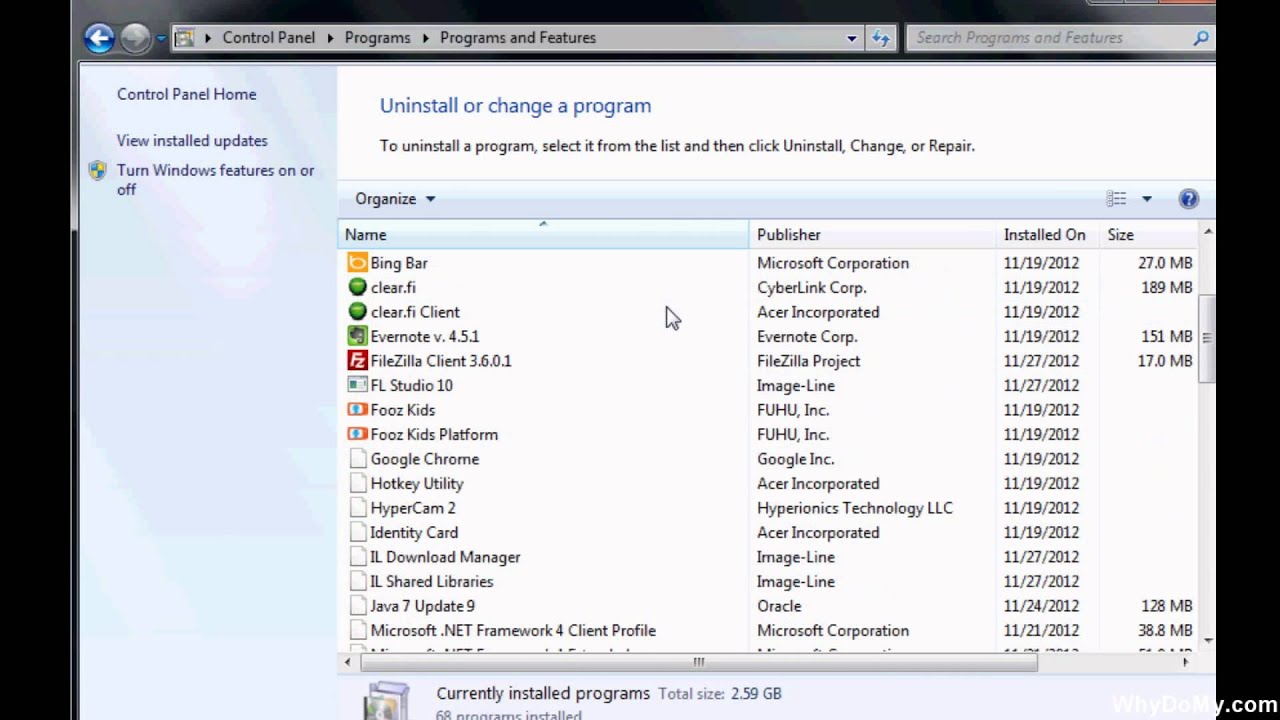Click the Control Panel icon in address bar
1280x720 pixels.
click(184, 38)
